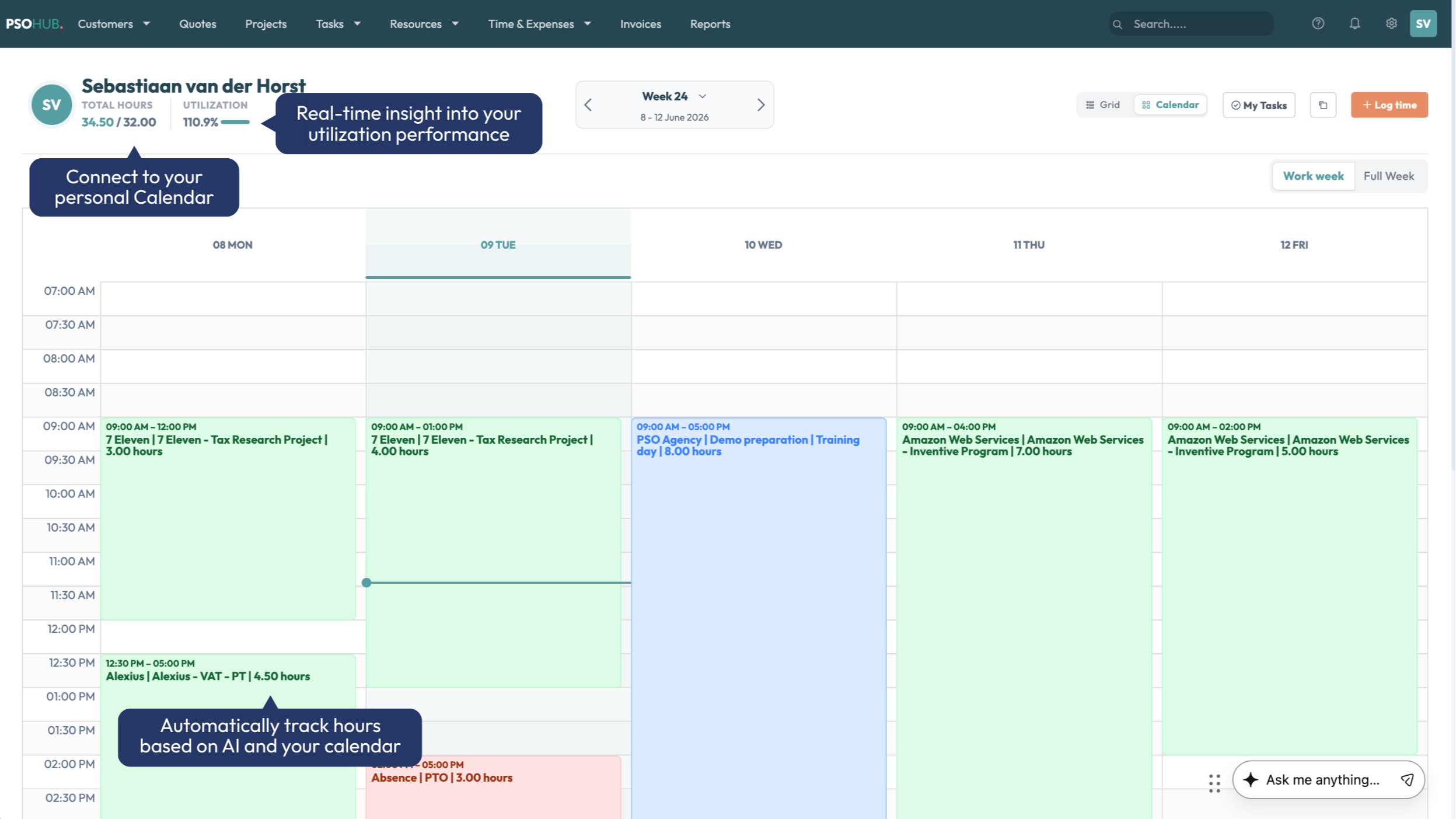Toggle My Tasks panel

pyautogui.click(x=1259, y=105)
